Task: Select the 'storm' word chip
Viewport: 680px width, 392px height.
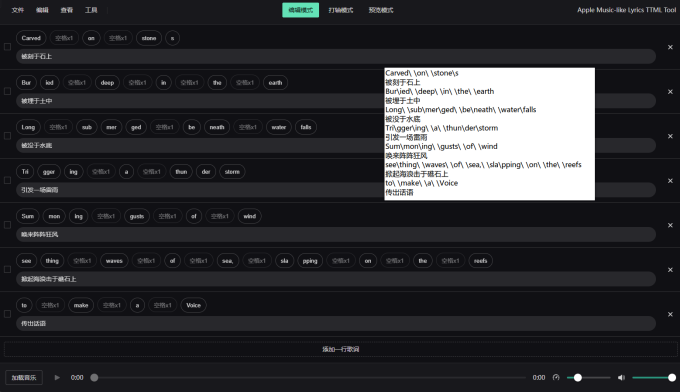Action: click(232, 172)
